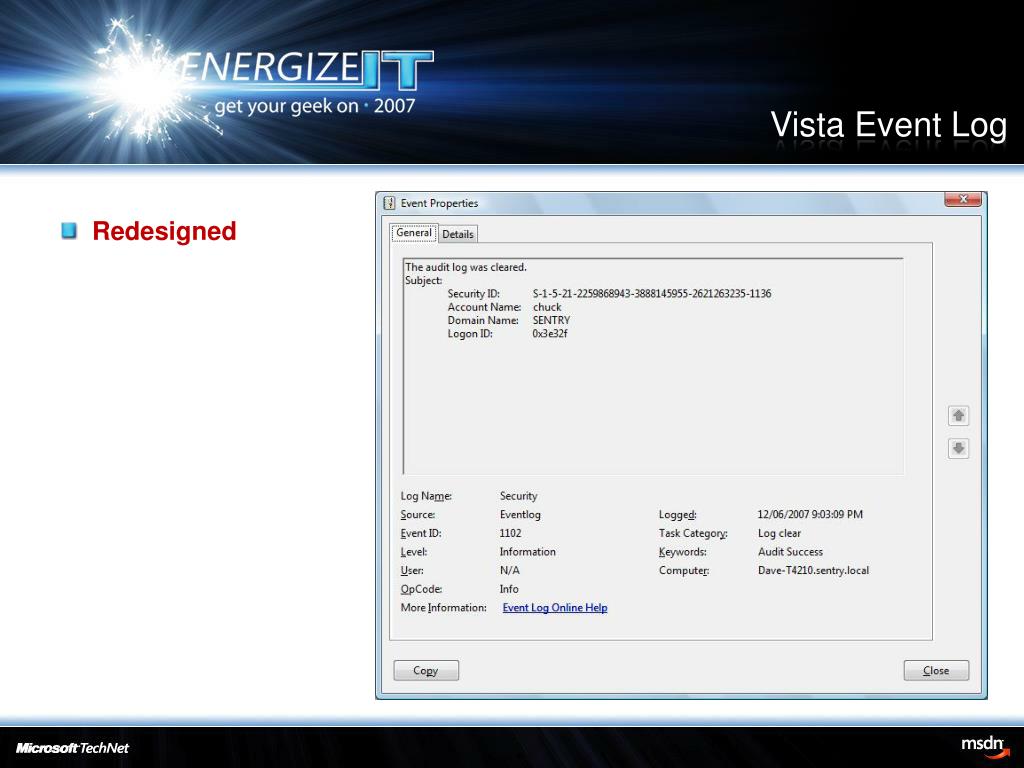The width and height of the screenshot is (1024, 768).
Task: Click the 'Vista Event Log' slide title
Action: (x=889, y=125)
